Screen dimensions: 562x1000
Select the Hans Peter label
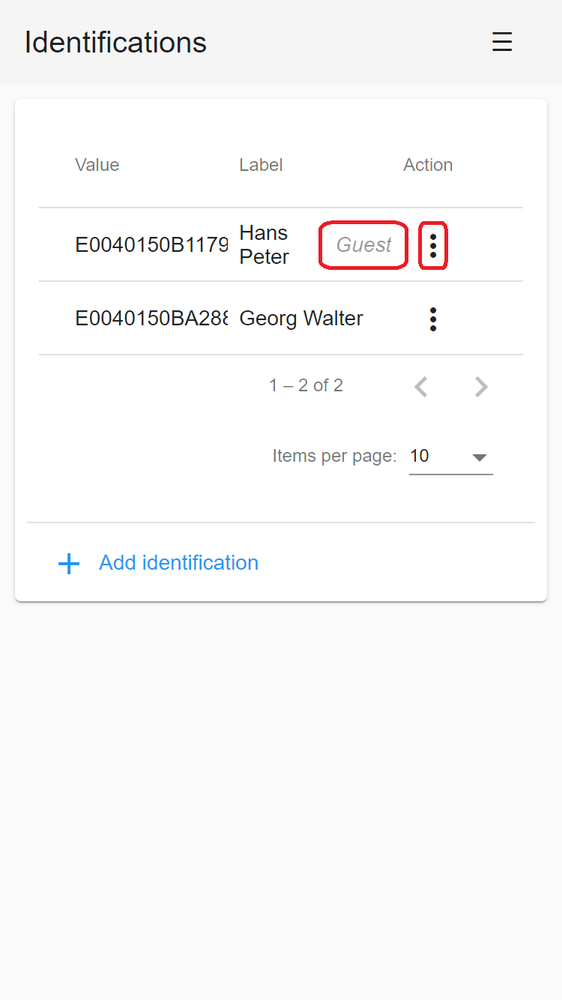click(264, 245)
